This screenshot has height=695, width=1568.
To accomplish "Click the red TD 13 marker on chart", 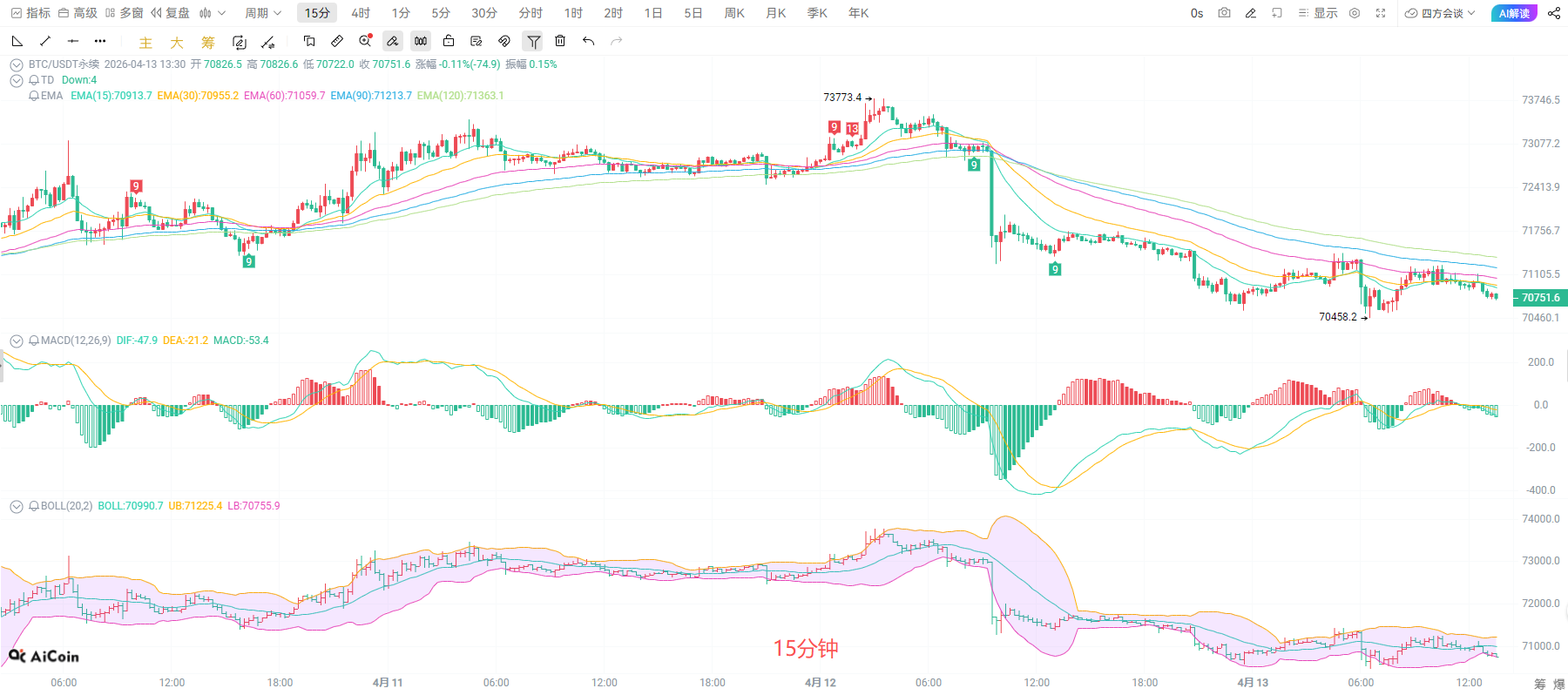I will click(x=852, y=129).
